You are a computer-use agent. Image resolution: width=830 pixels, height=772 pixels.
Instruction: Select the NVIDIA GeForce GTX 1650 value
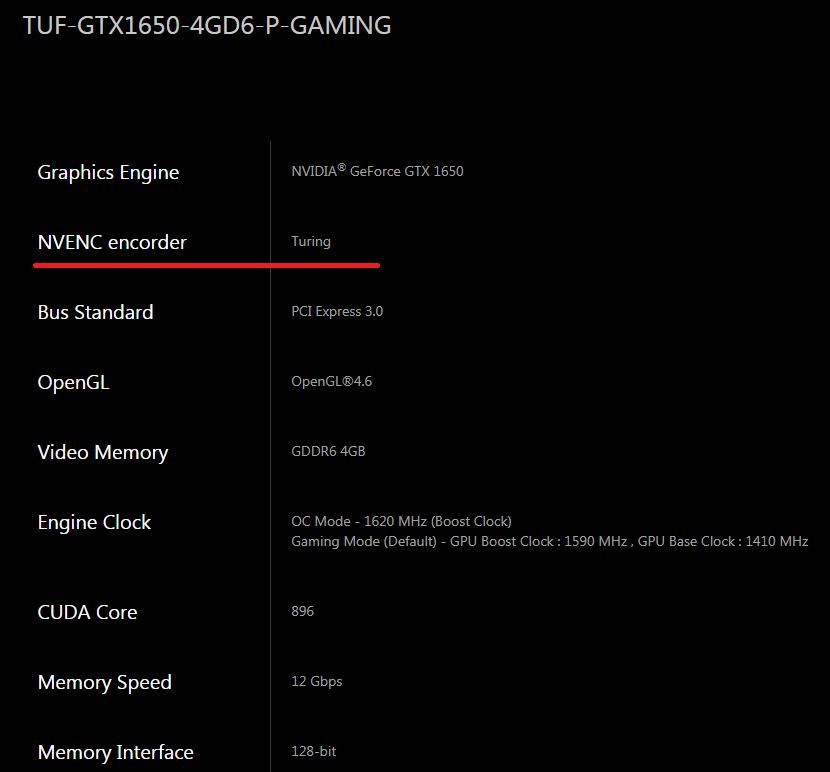377,170
